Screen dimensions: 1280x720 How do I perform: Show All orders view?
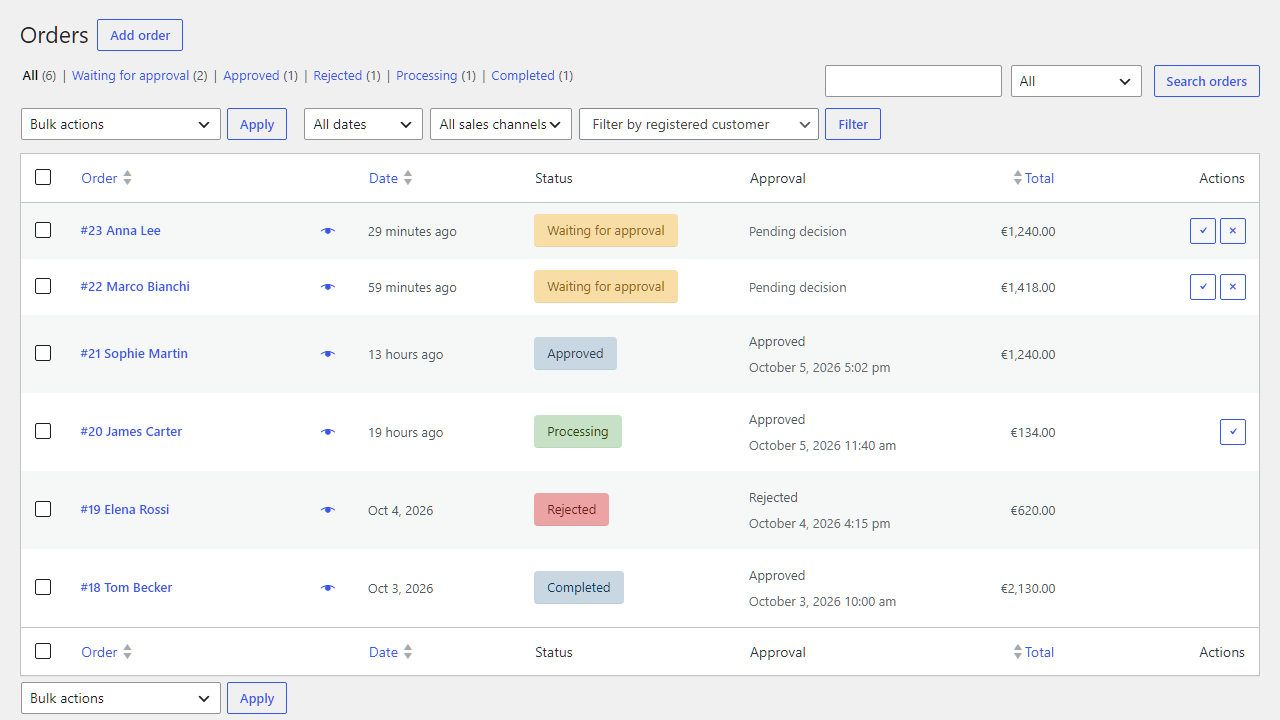click(x=39, y=75)
